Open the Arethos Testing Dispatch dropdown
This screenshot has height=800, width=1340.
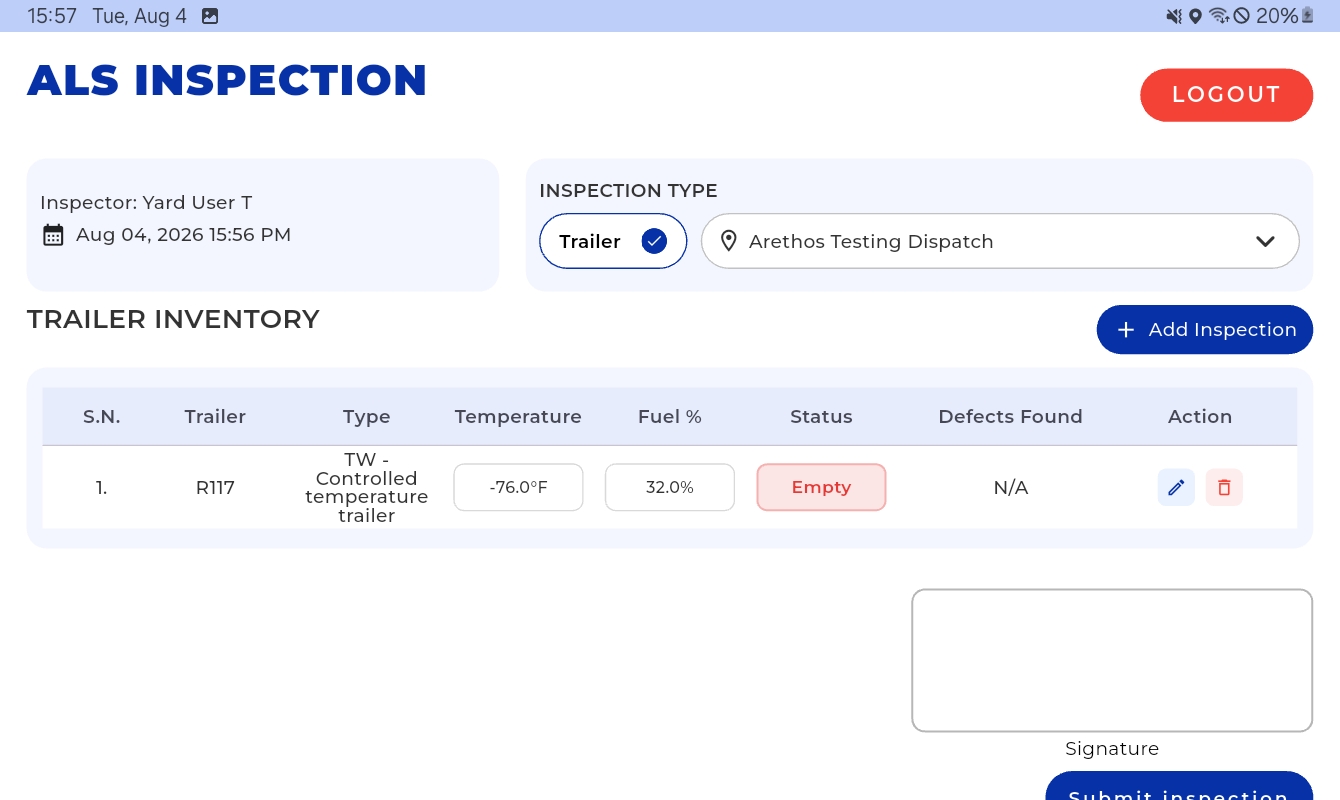(x=1000, y=241)
